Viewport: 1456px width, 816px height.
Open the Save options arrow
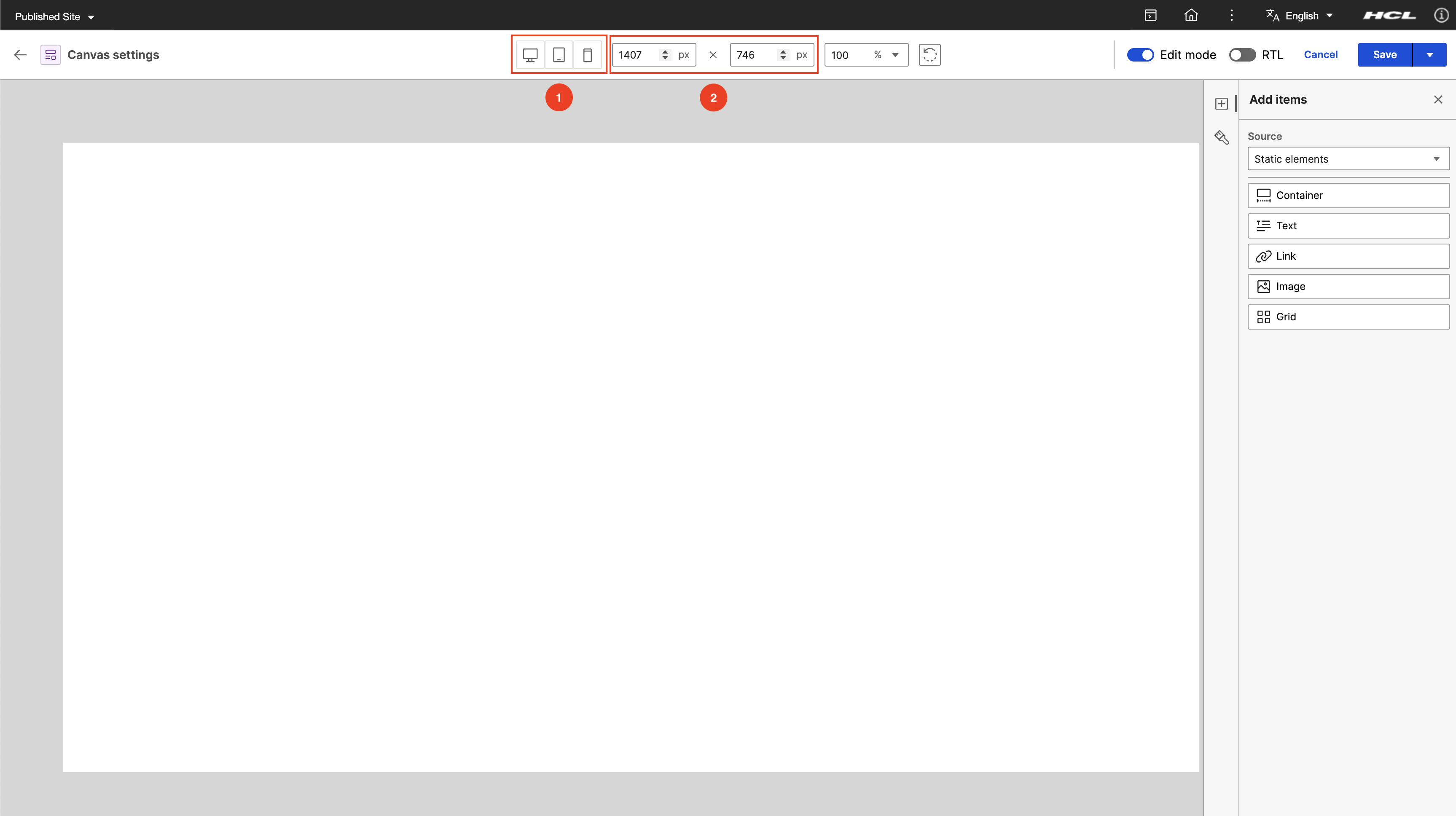[1429, 55]
